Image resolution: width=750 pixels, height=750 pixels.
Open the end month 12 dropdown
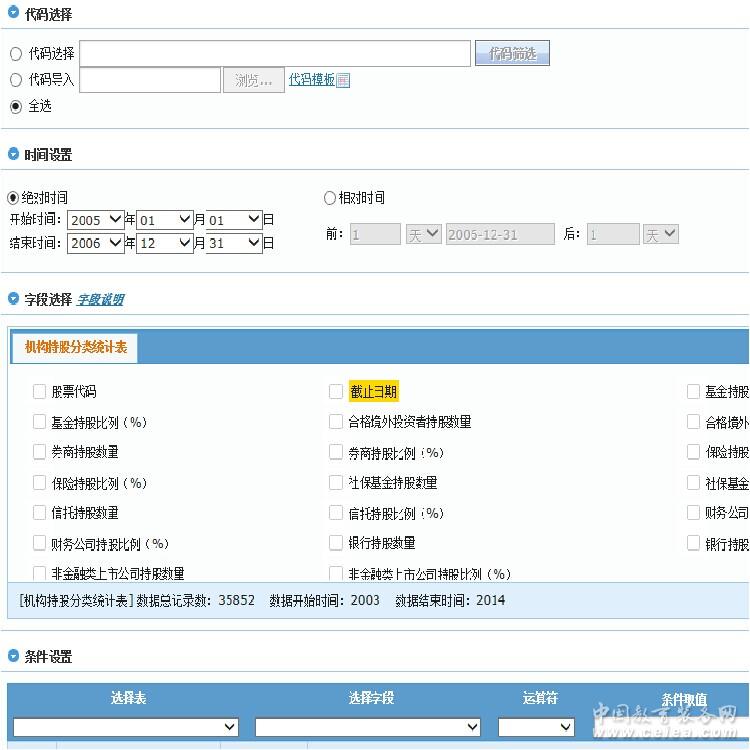pyautogui.click(x=165, y=243)
